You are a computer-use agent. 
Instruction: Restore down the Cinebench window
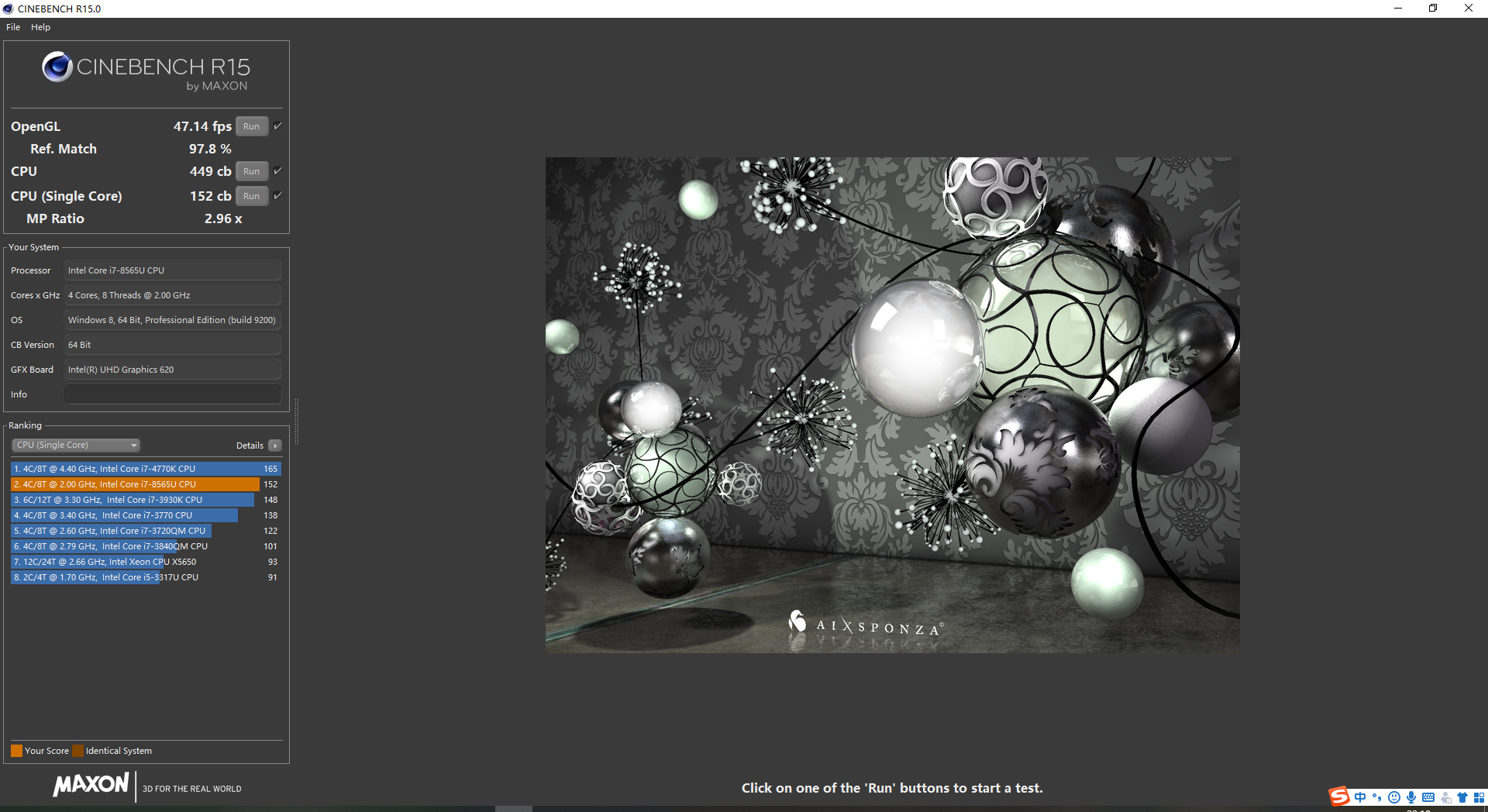pos(1433,9)
